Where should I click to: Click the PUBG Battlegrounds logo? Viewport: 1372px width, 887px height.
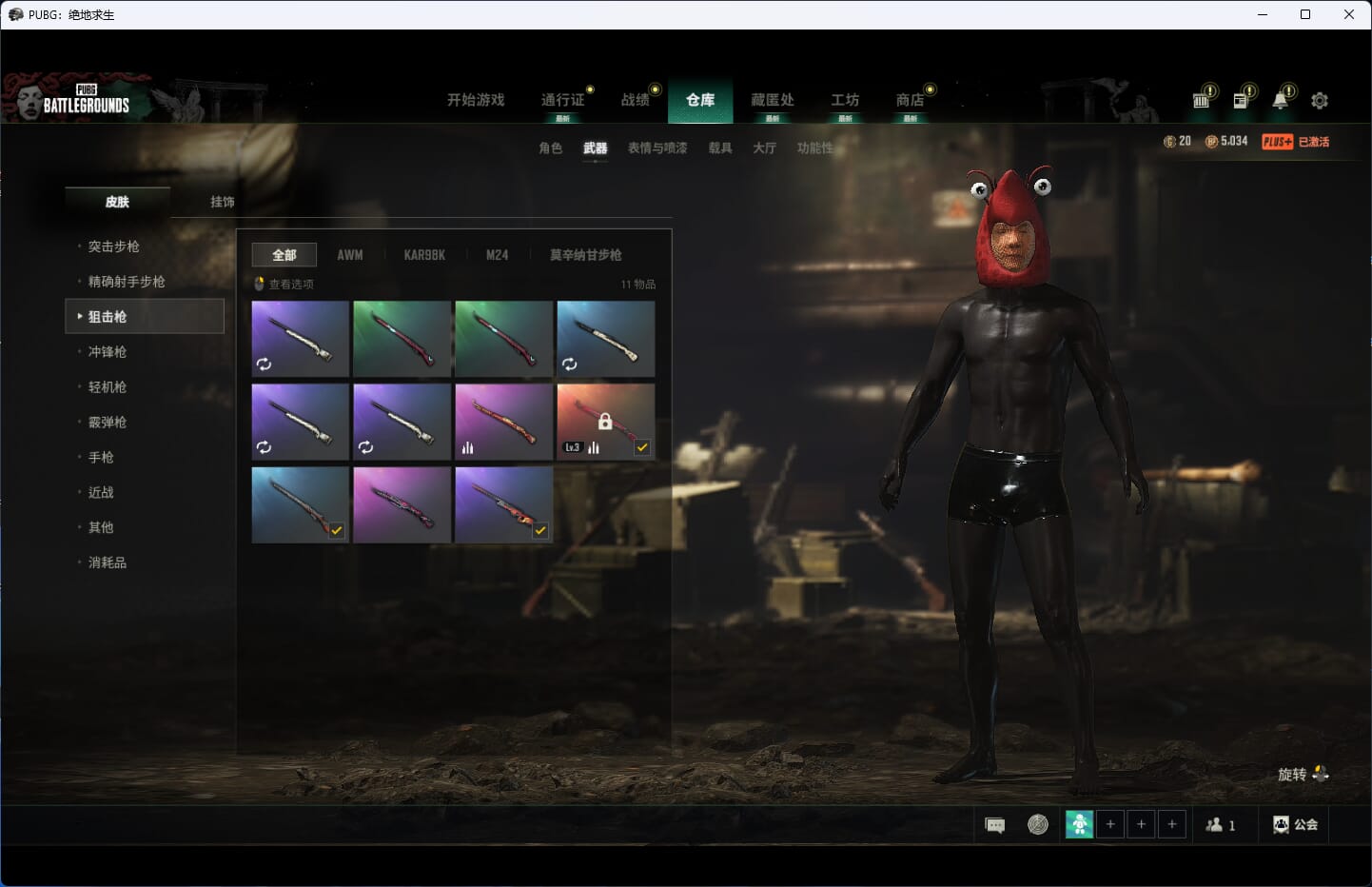click(86, 99)
